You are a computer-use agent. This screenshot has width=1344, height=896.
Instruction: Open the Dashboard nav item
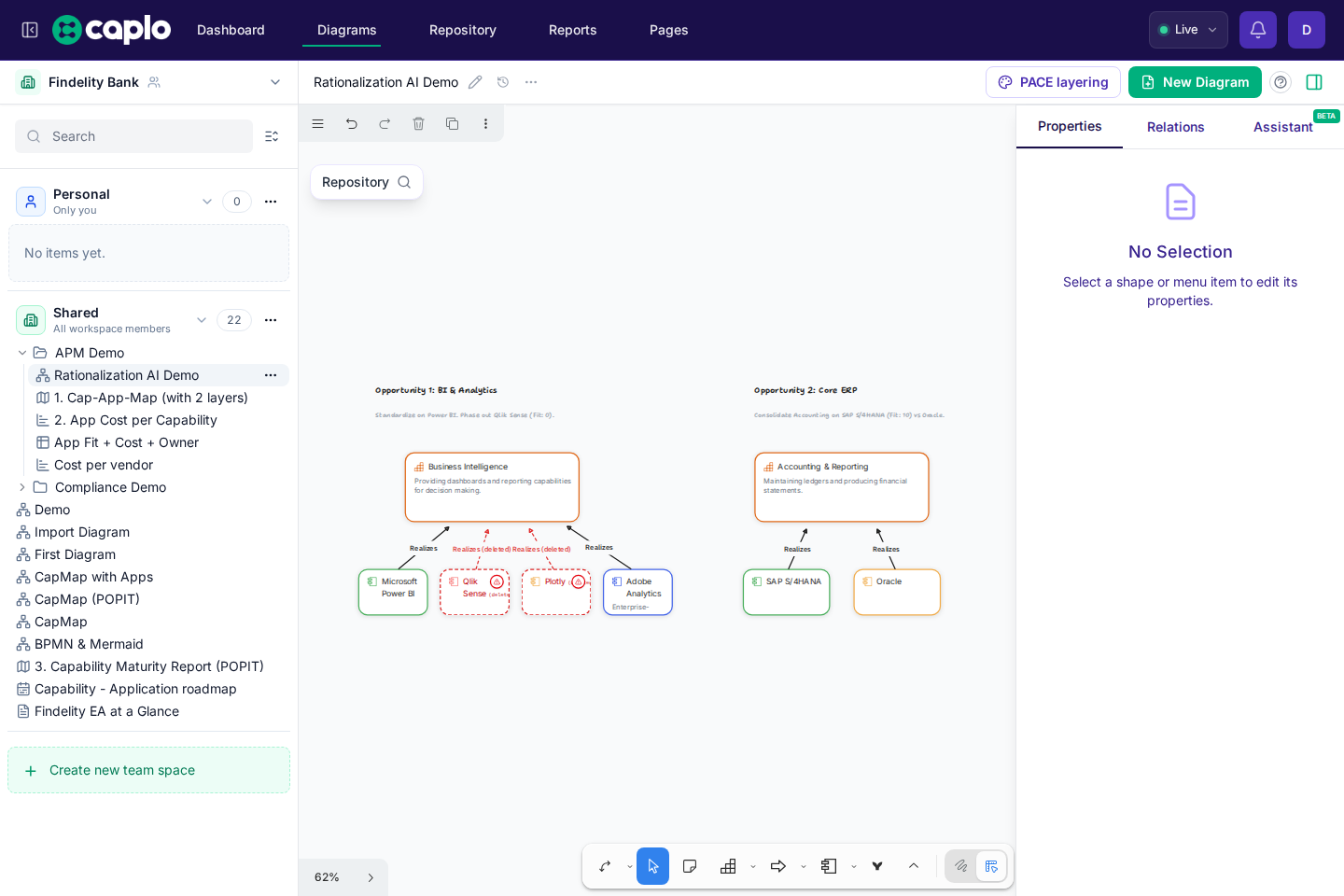click(231, 30)
